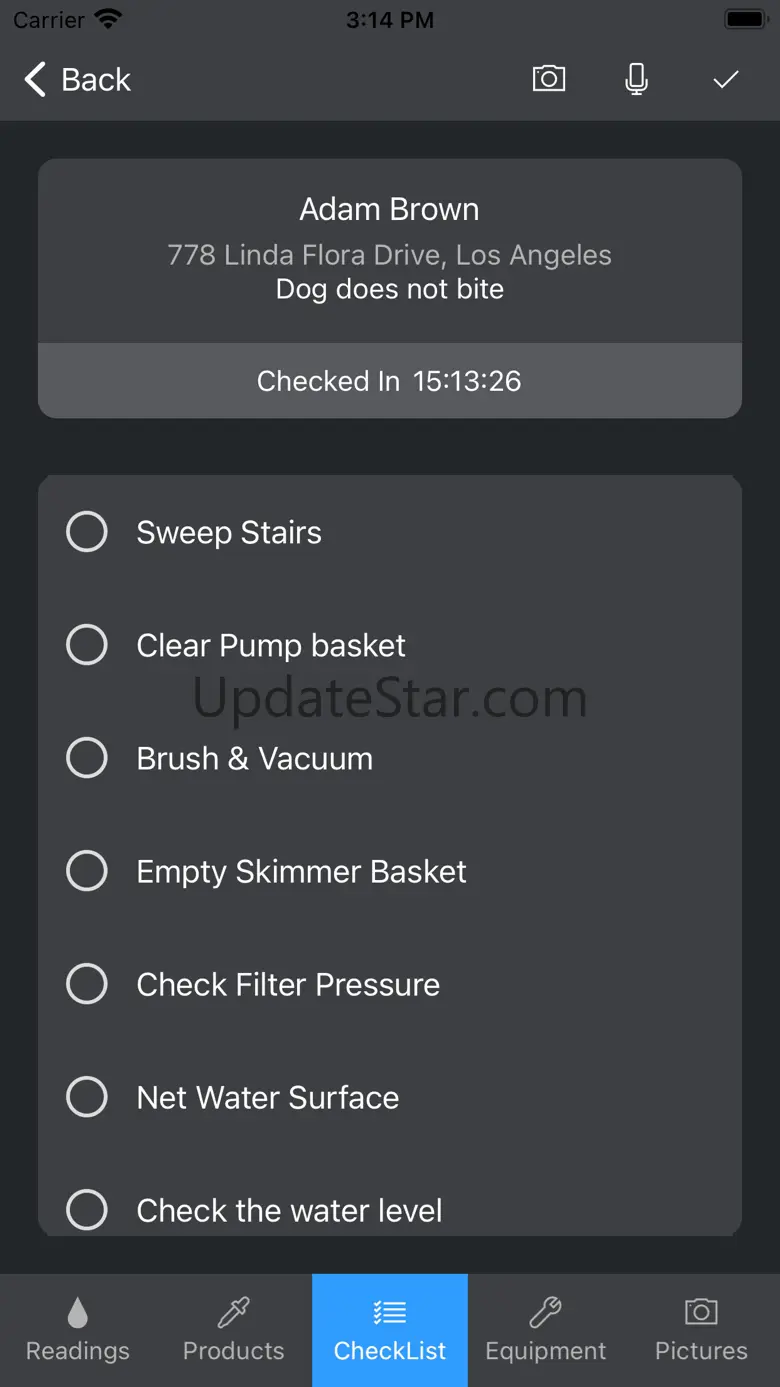Screen dimensions: 780x1387
Task: Tap the Back button text
Action: [x=96, y=80]
